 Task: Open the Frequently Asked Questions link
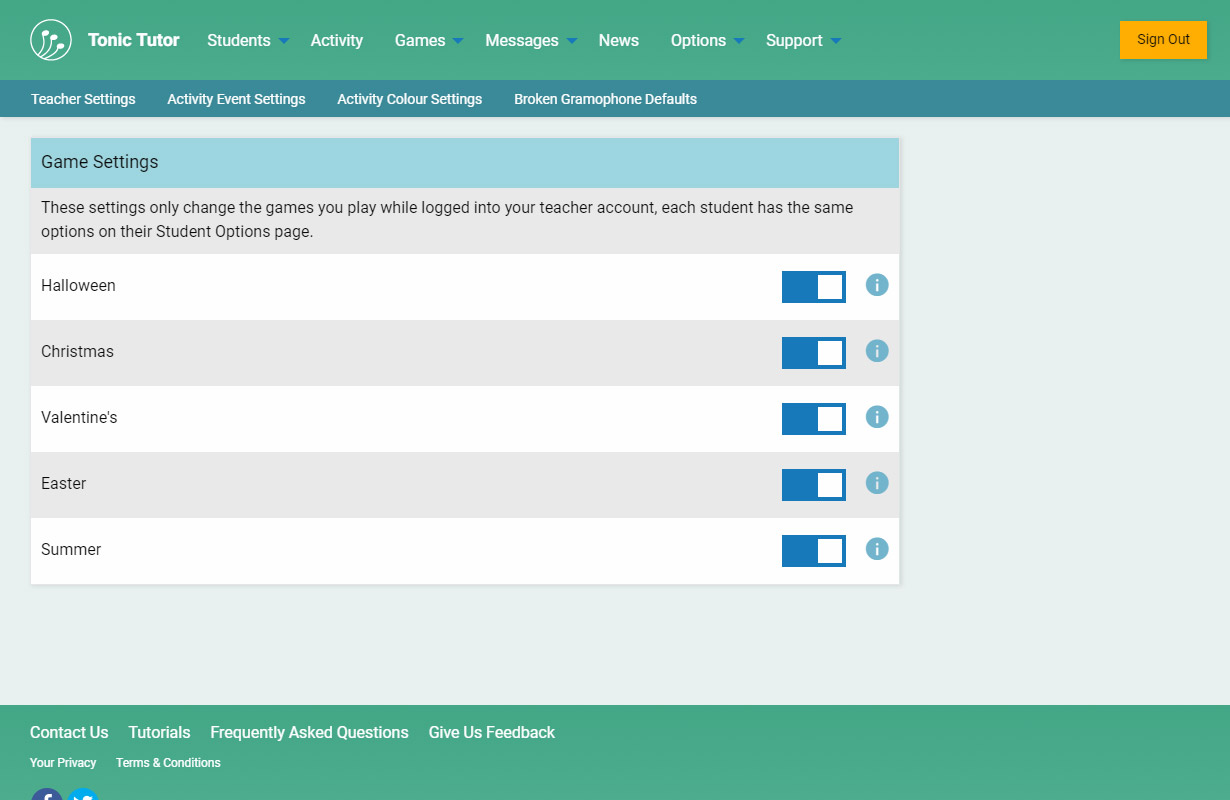[x=309, y=732]
